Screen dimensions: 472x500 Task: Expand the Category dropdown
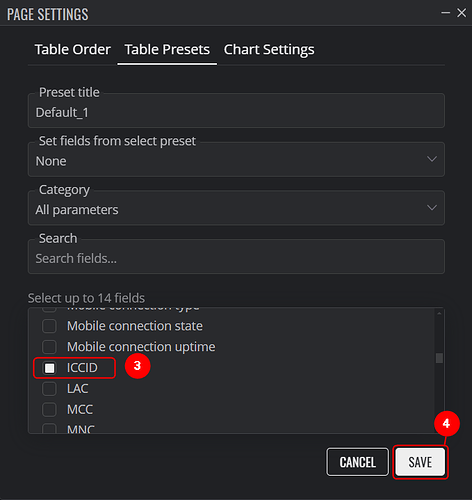tap(236, 209)
